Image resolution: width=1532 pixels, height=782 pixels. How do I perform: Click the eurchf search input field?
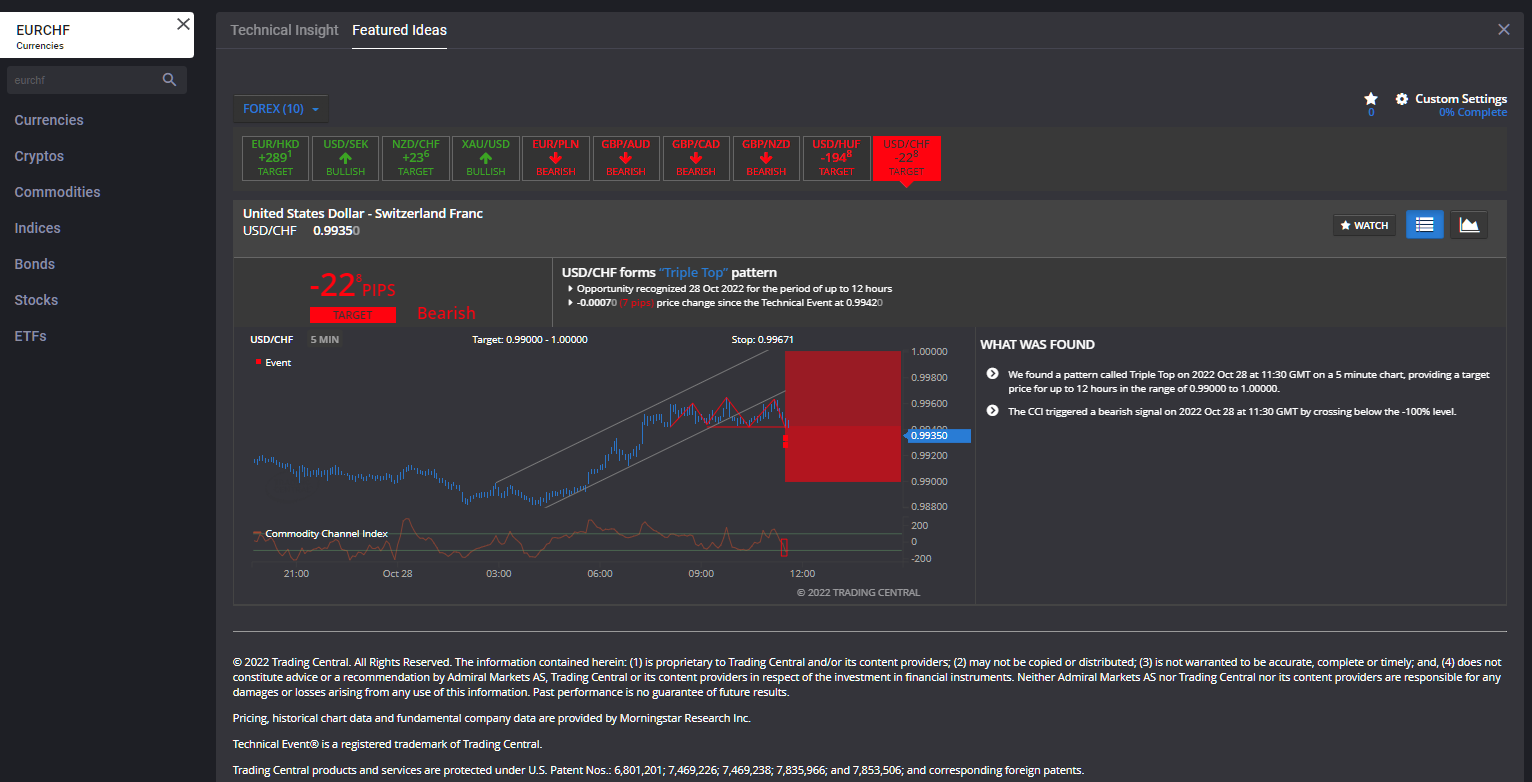pos(80,79)
